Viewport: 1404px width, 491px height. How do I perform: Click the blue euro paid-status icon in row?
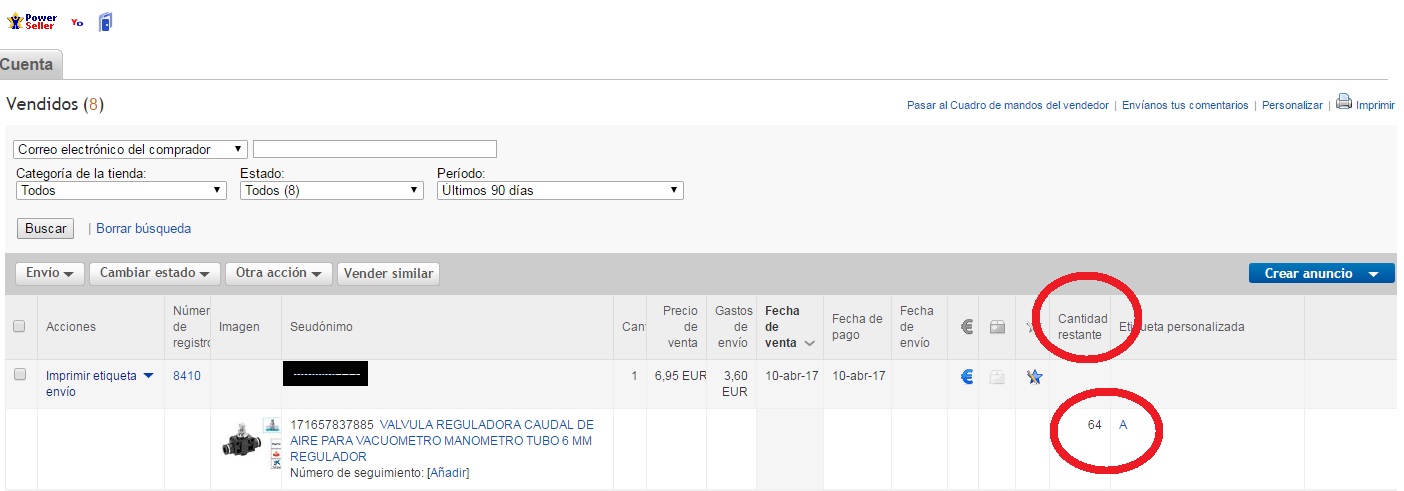point(967,377)
